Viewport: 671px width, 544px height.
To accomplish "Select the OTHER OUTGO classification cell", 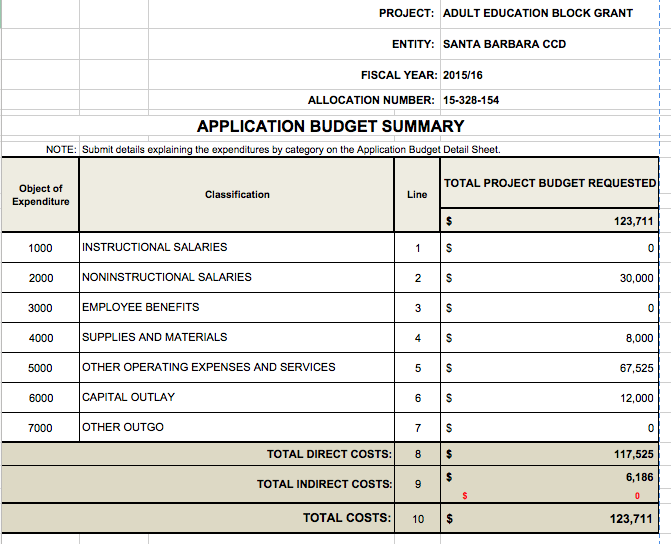I will click(123, 427).
